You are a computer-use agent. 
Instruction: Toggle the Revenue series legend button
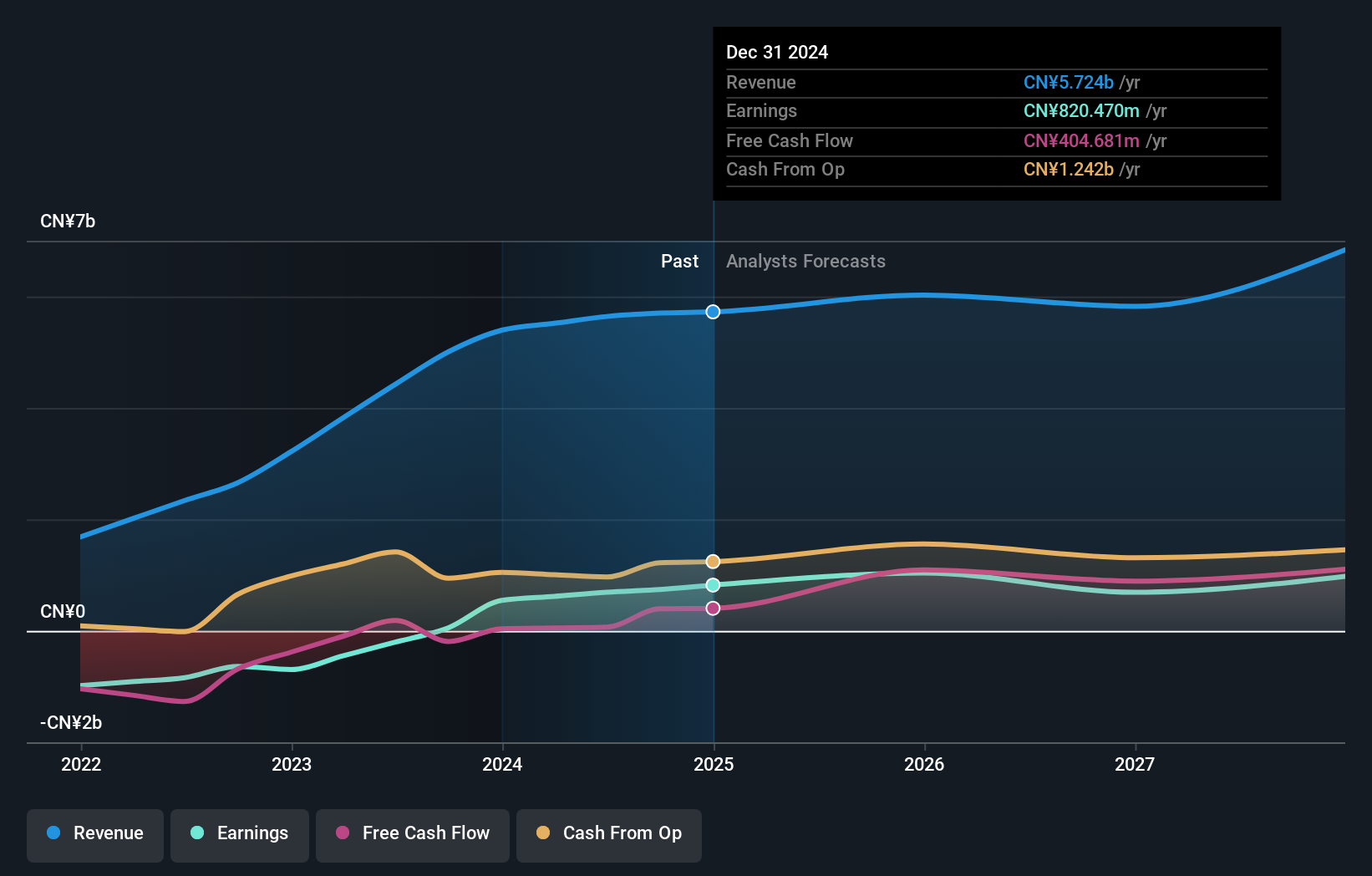pos(95,835)
